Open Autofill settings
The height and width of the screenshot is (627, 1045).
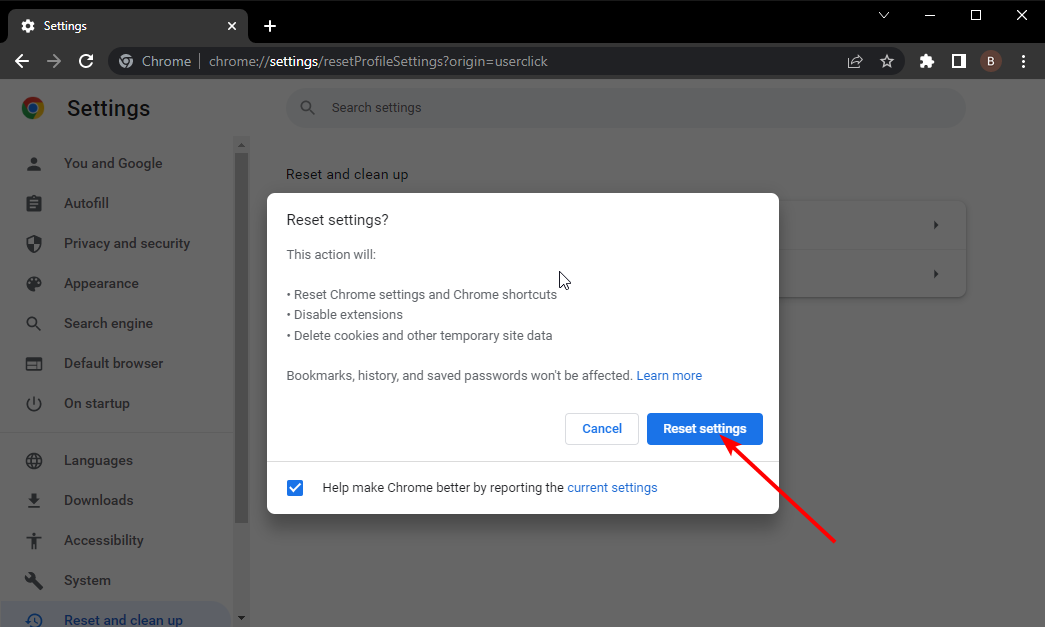pos(86,203)
